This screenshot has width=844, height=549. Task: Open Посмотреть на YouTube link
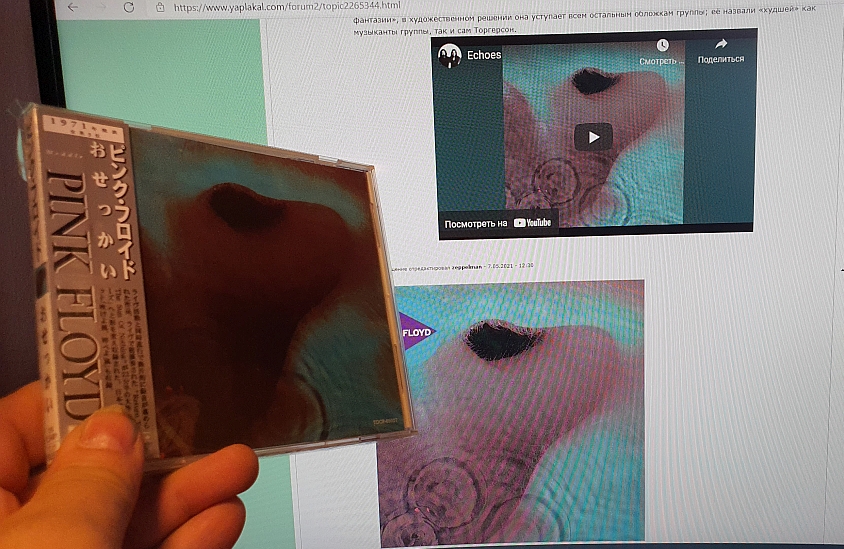click(498, 223)
